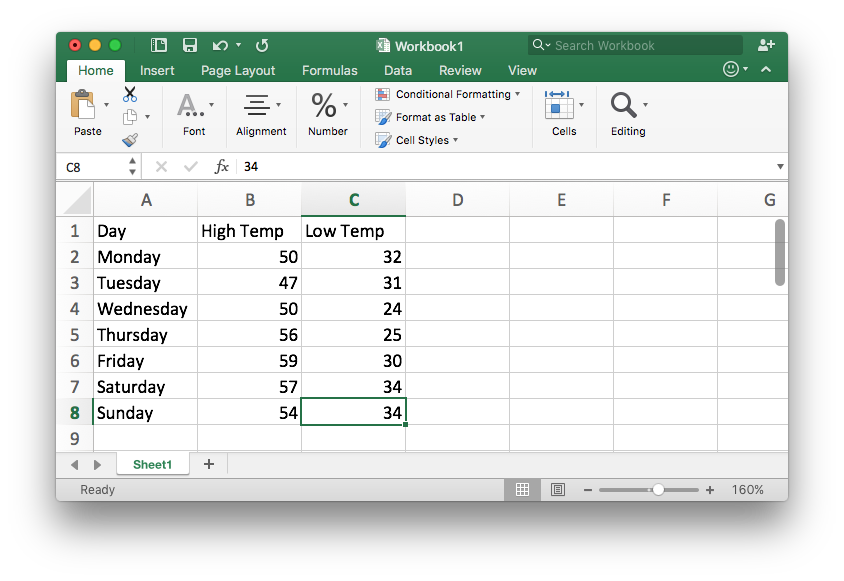Switch to Page Layout view in status bar
Image resolution: width=844 pixels, height=581 pixels.
(558, 490)
